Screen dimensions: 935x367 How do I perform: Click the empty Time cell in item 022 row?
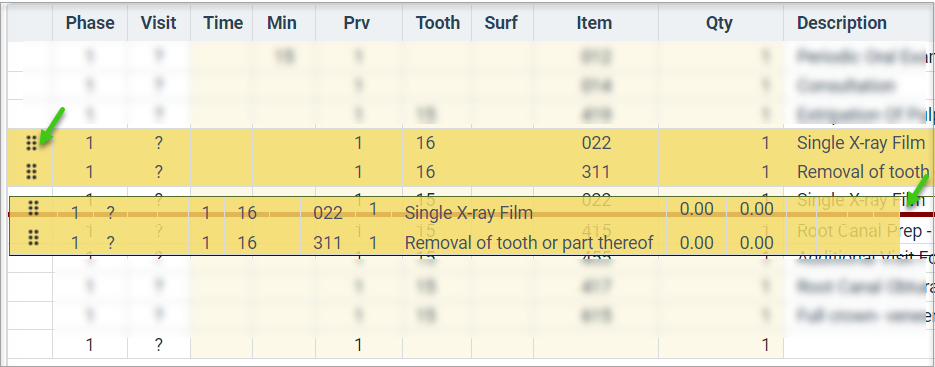tap(222, 143)
